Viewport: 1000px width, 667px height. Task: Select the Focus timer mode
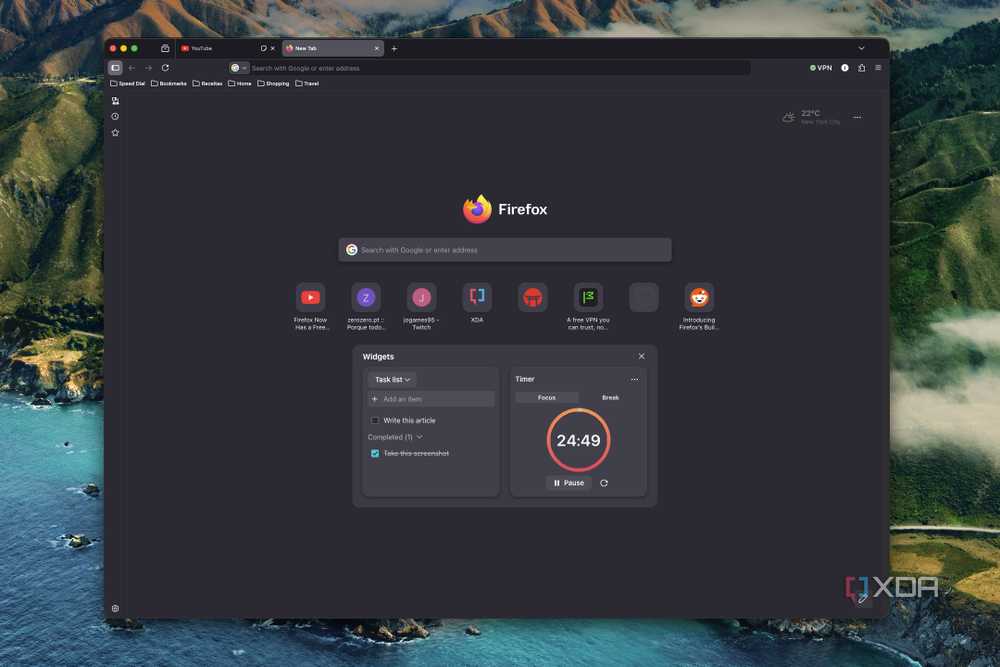(x=547, y=398)
